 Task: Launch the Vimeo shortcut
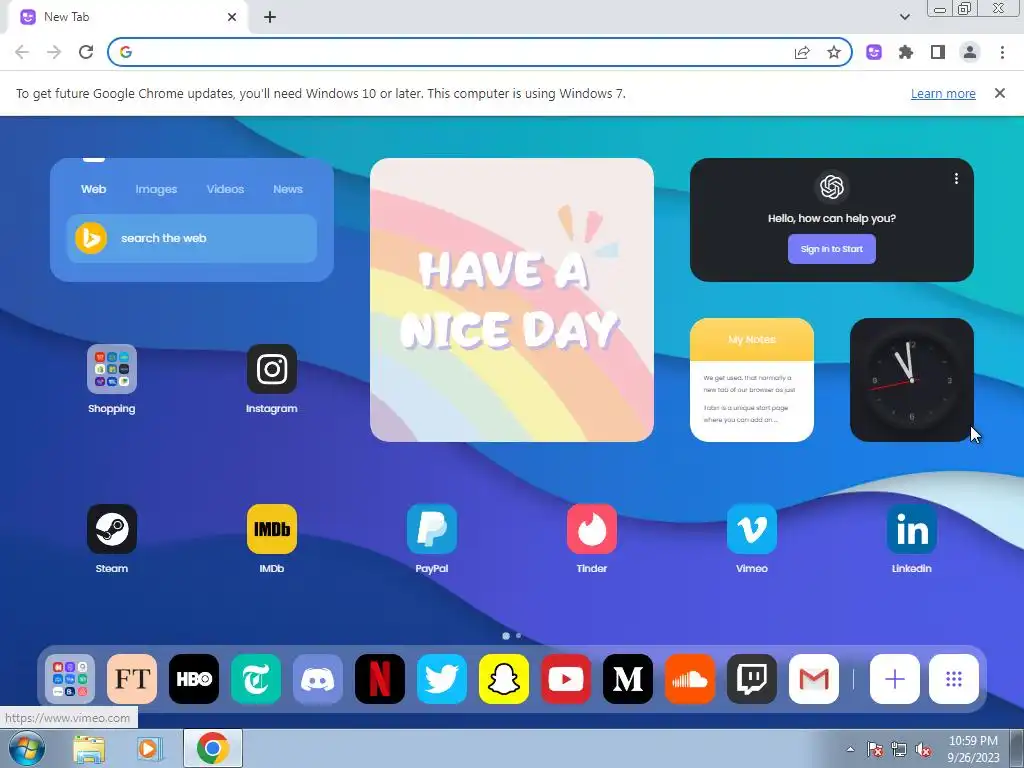pos(752,529)
